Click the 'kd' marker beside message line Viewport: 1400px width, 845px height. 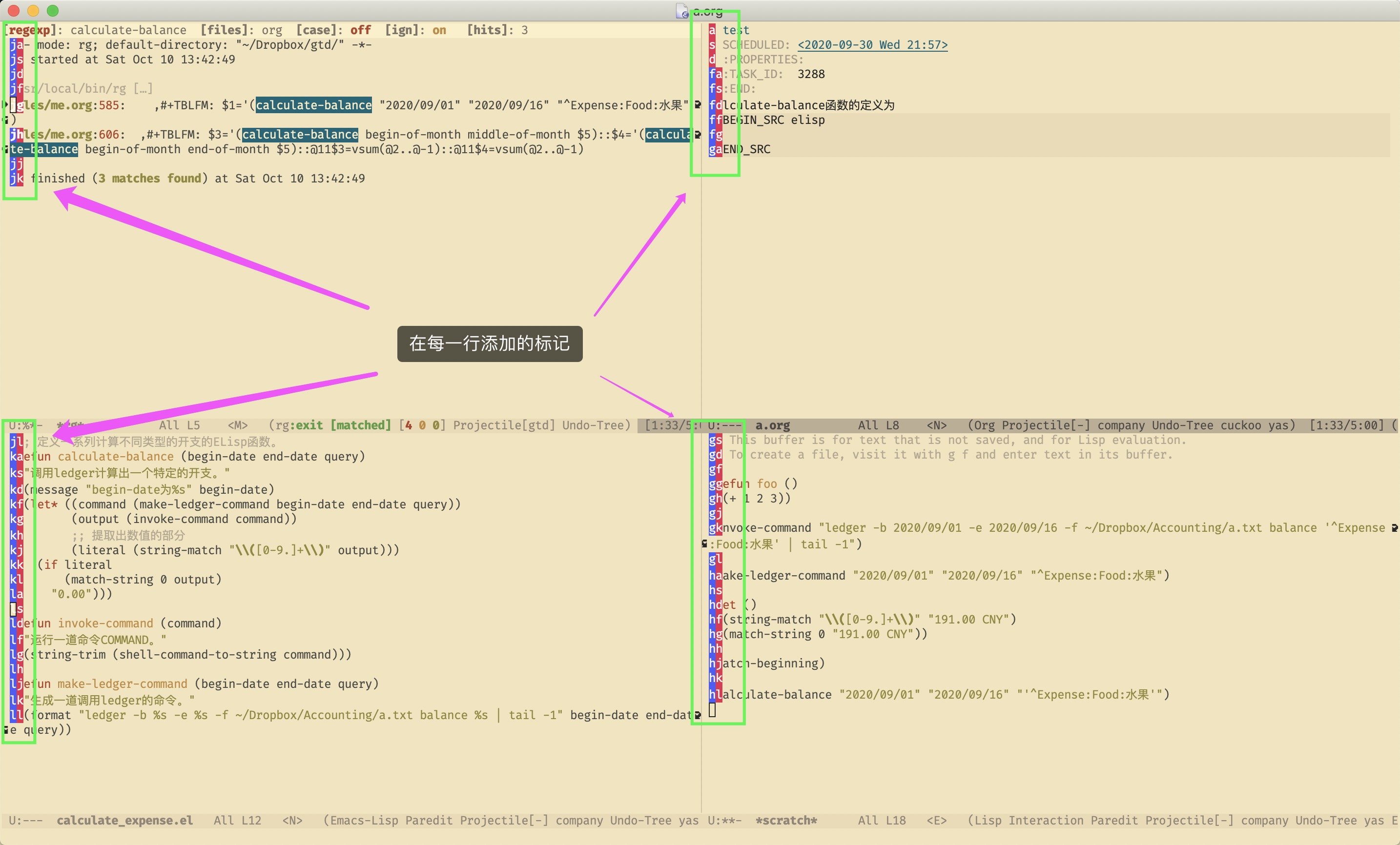click(x=17, y=489)
